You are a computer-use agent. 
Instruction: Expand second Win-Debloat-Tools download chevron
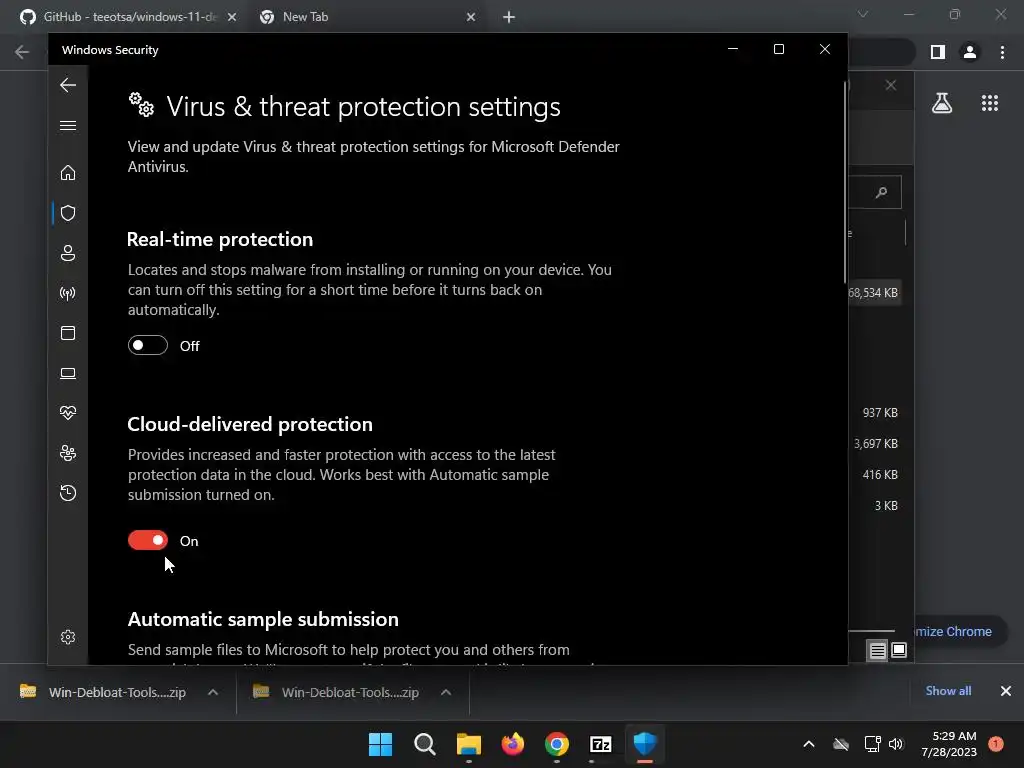[446, 692]
